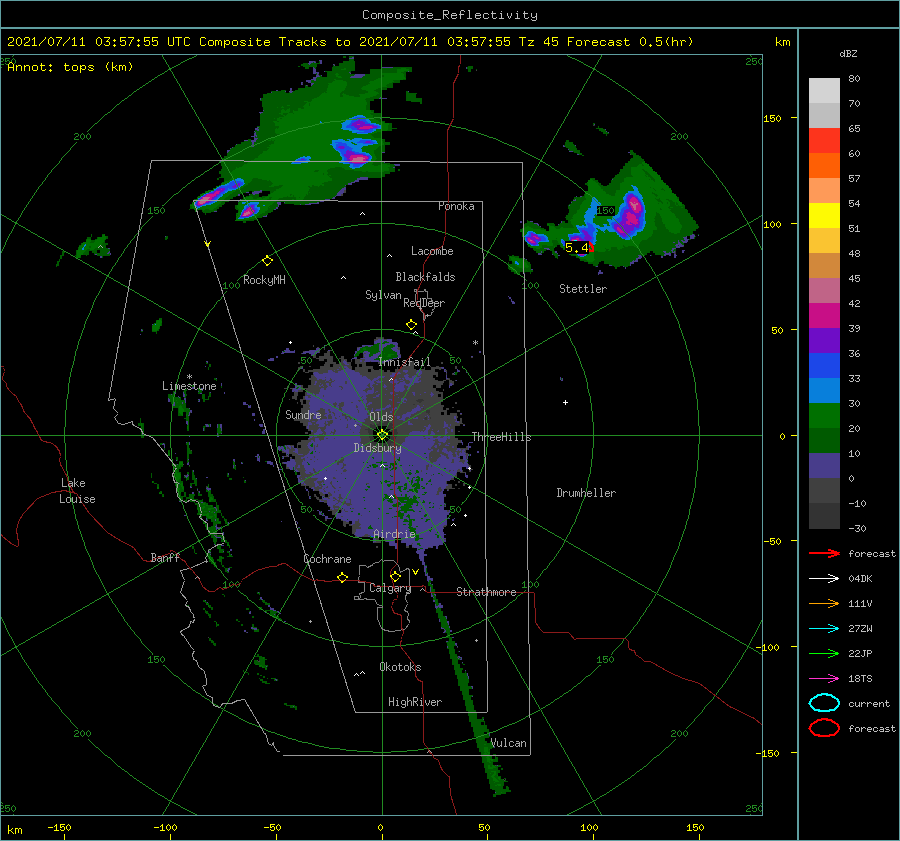This screenshot has height=841, width=900.
Task: Click the ThreeHills town label
Action: [501, 437]
